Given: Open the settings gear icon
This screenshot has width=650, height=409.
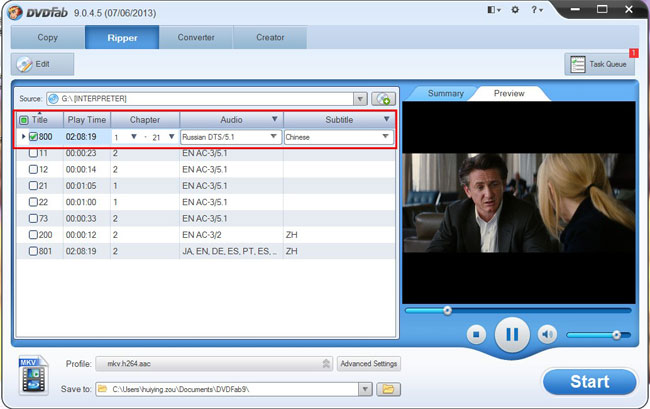Looking at the screenshot, I should pyautogui.click(x=515, y=10).
